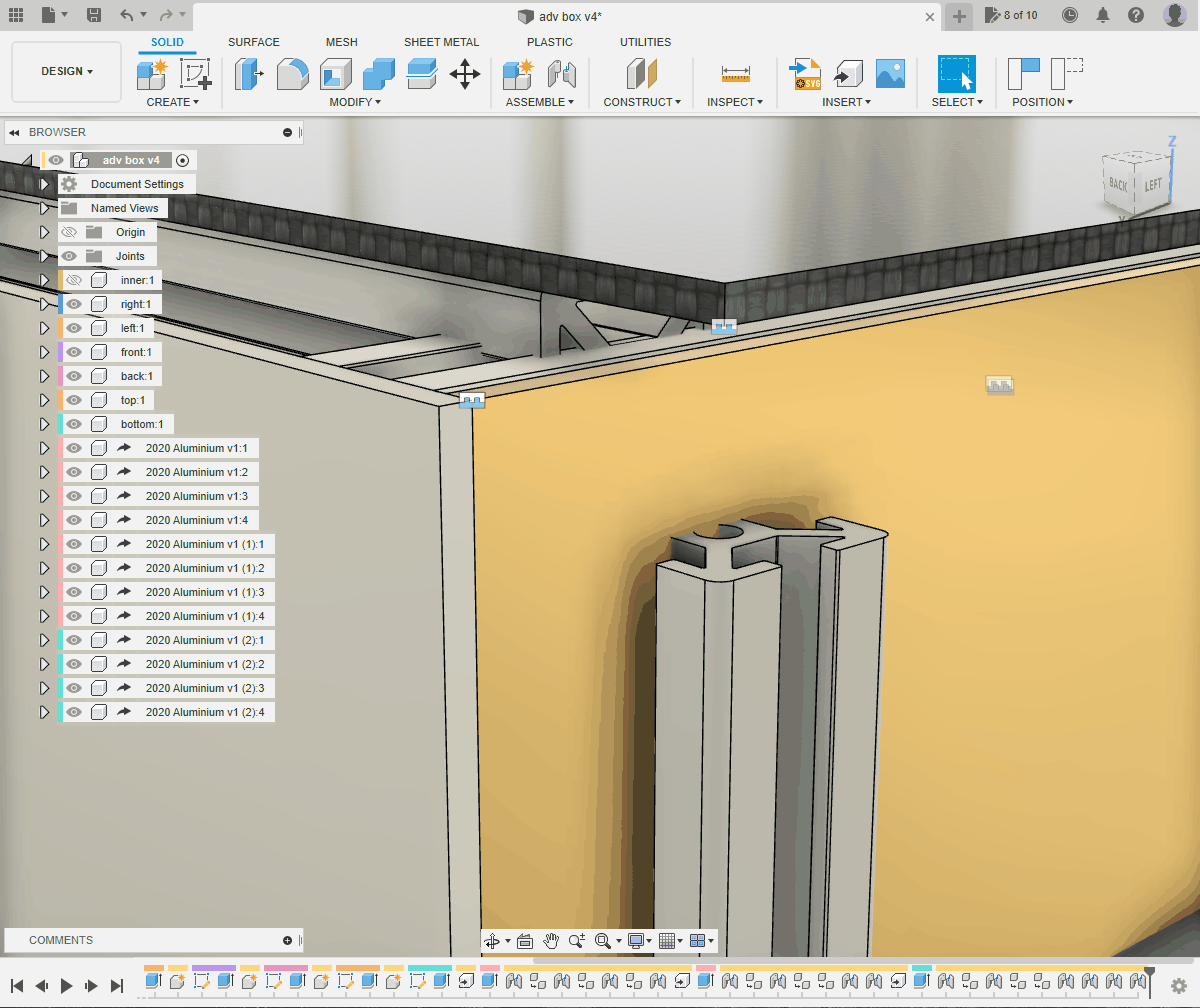Image resolution: width=1200 pixels, height=1008 pixels.
Task: Click the Insert SVG icon
Action: (x=805, y=73)
